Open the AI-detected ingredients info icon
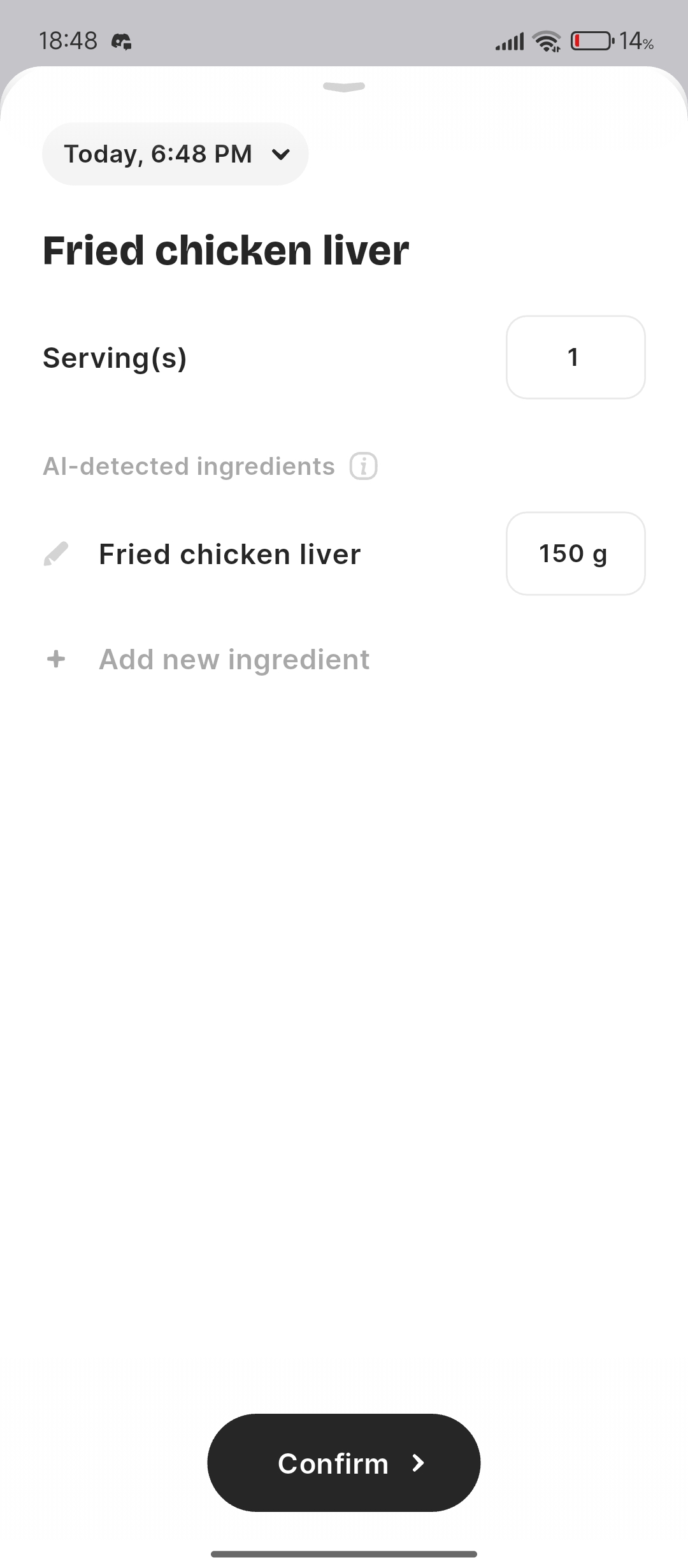688x1568 pixels. point(364,466)
